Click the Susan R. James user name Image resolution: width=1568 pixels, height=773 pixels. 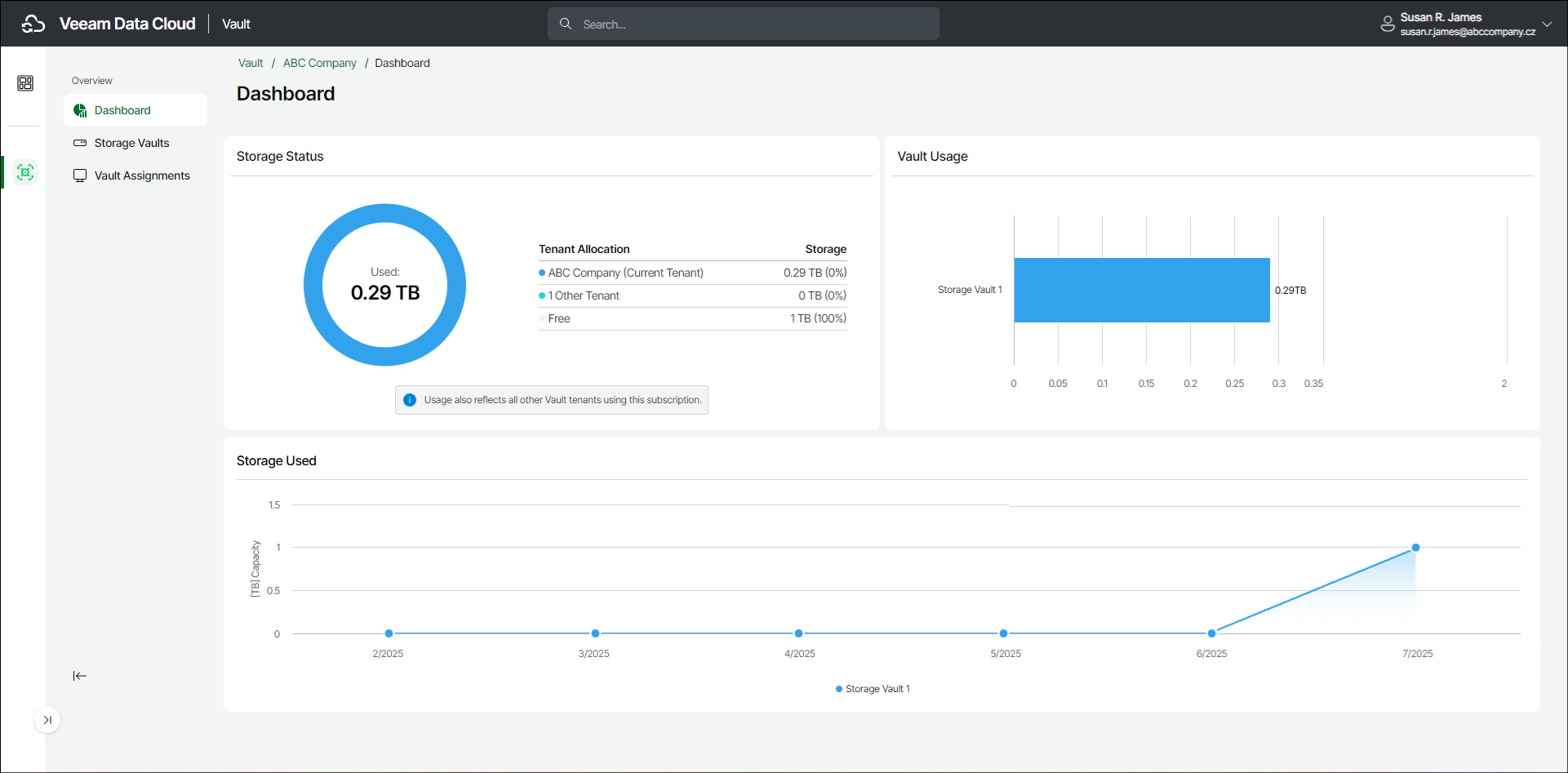pyautogui.click(x=1441, y=17)
